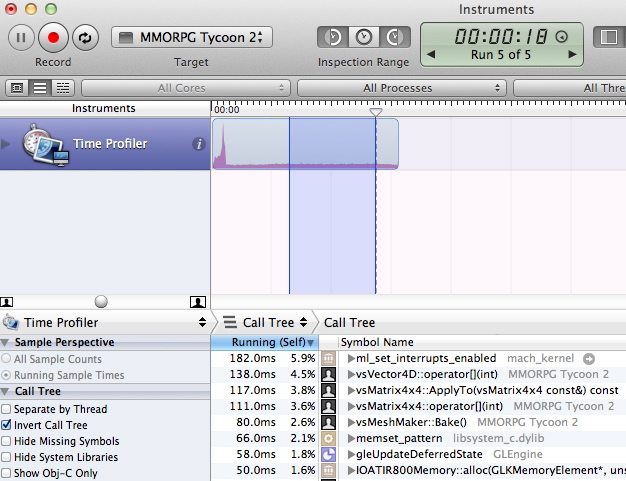This screenshot has height=481, width=626.
Task: Click the CPU usage spike in track graph
Action: tap(223, 144)
